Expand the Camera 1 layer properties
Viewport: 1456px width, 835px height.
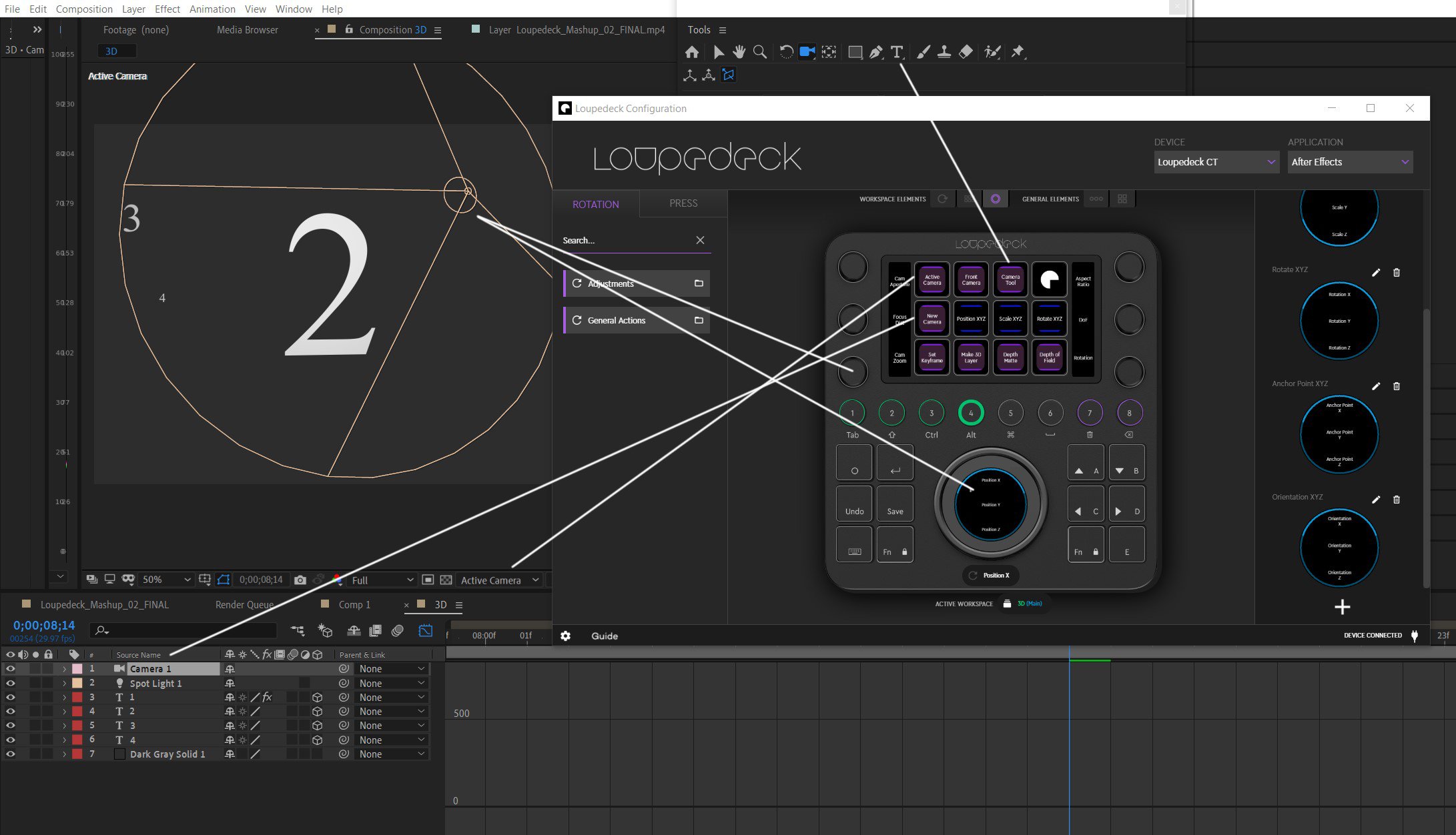(64, 669)
